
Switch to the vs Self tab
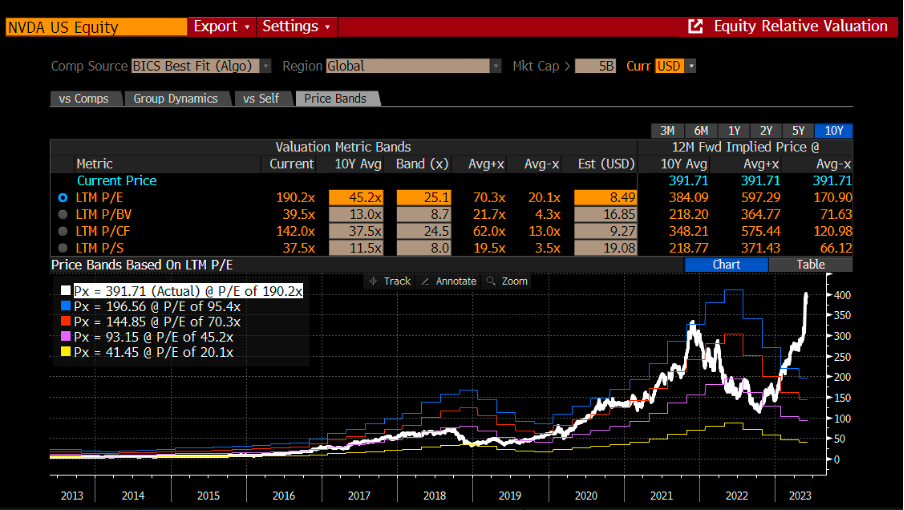[261, 99]
